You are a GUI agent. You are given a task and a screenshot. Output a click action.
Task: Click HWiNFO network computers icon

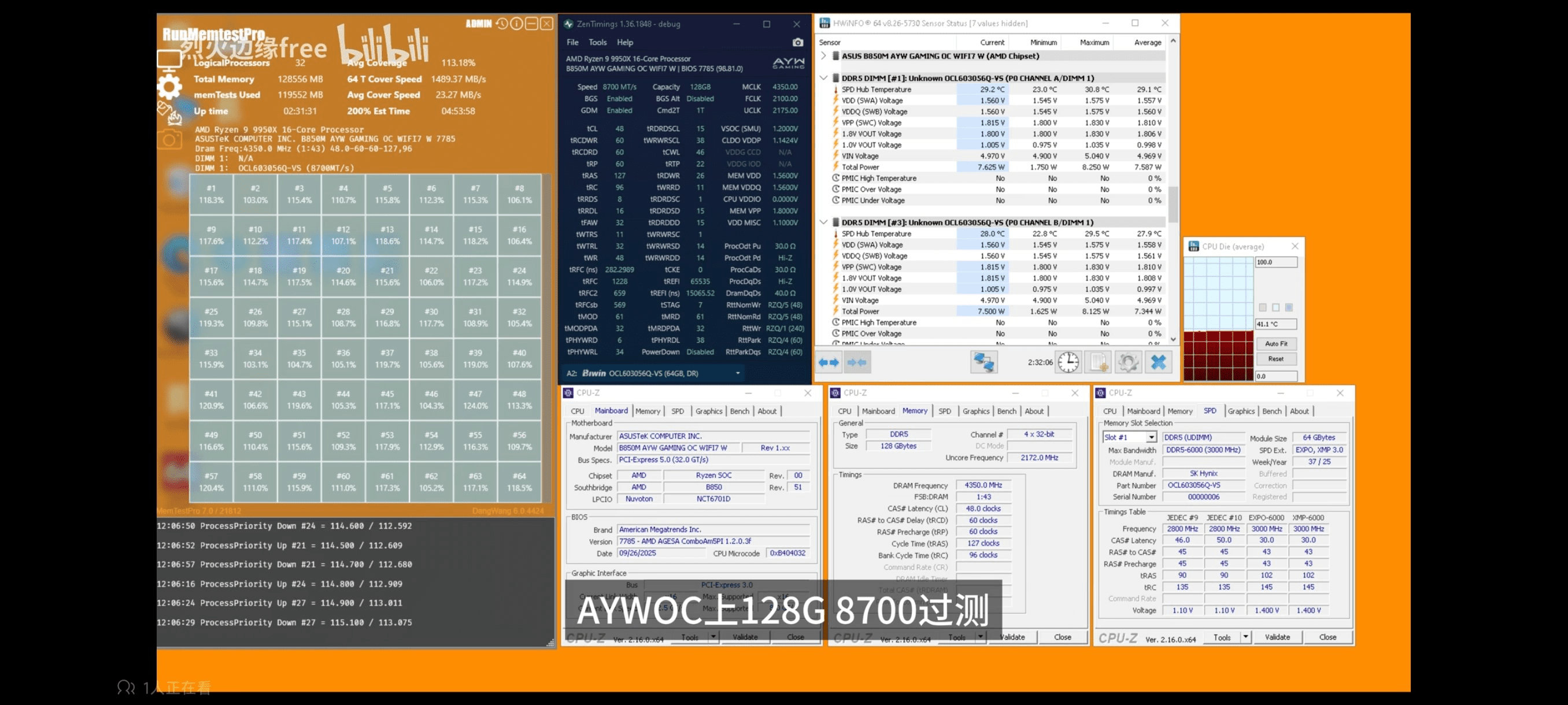pos(983,362)
